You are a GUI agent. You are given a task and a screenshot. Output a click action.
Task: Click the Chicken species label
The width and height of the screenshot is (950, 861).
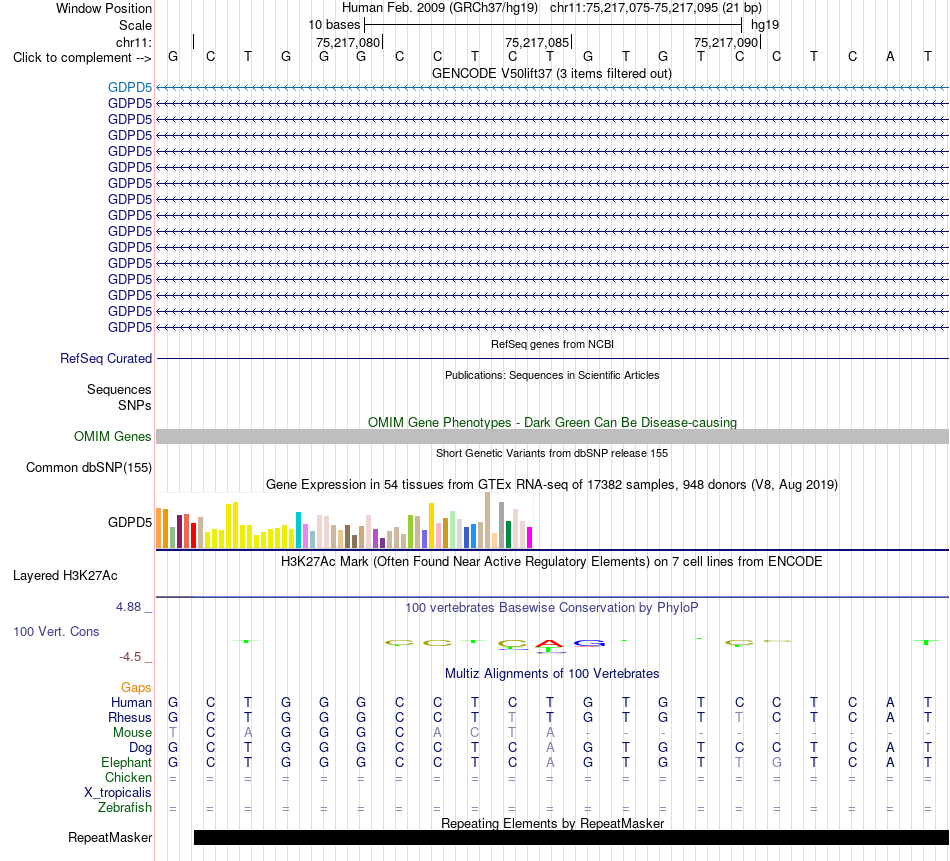click(128, 777)
